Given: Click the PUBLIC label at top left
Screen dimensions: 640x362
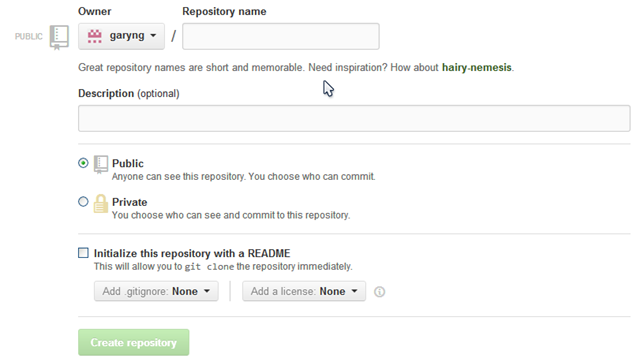Looking at the screenshot, I should point(29,37).
